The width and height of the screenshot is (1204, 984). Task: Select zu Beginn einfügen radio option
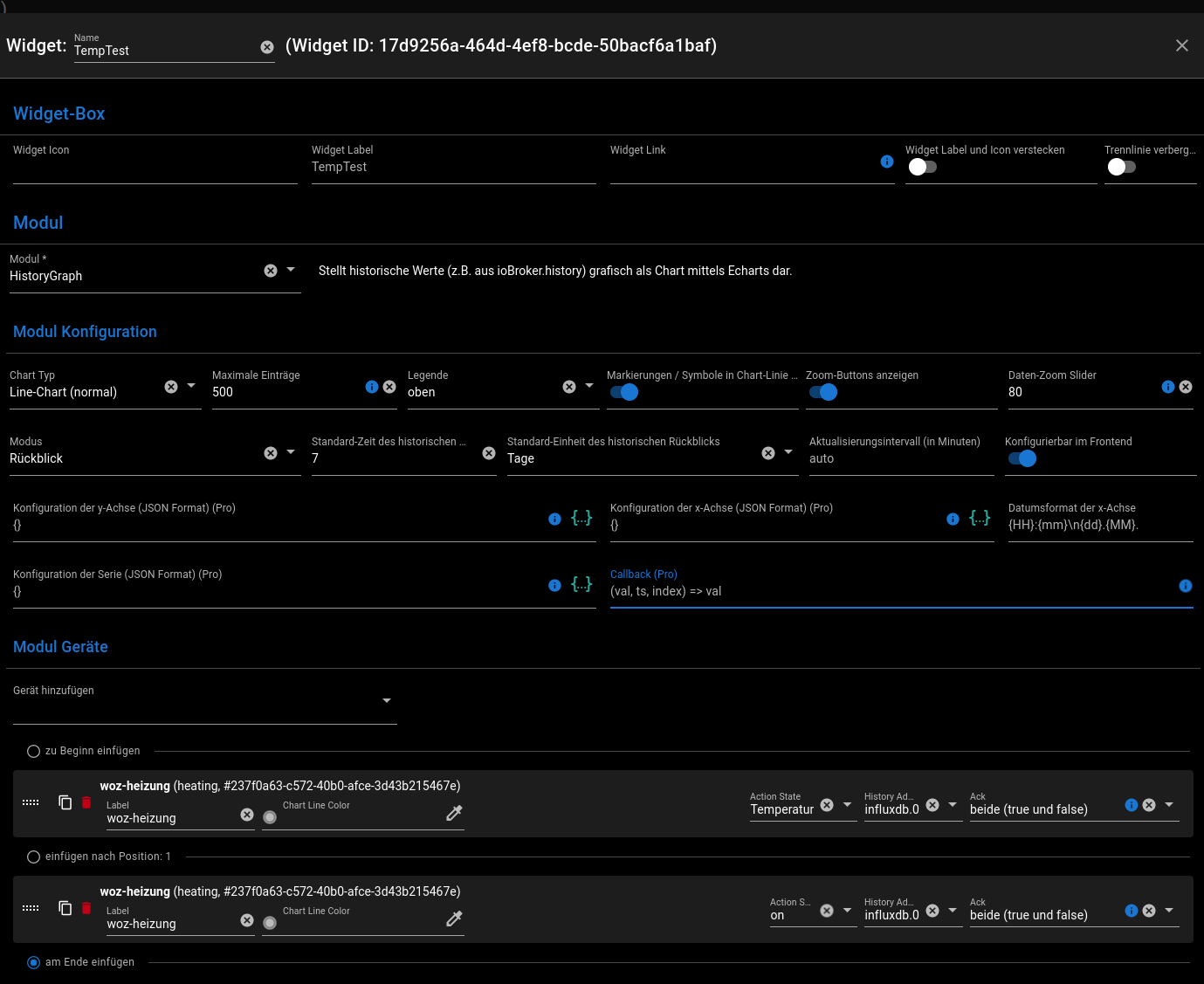click(33, 751)
